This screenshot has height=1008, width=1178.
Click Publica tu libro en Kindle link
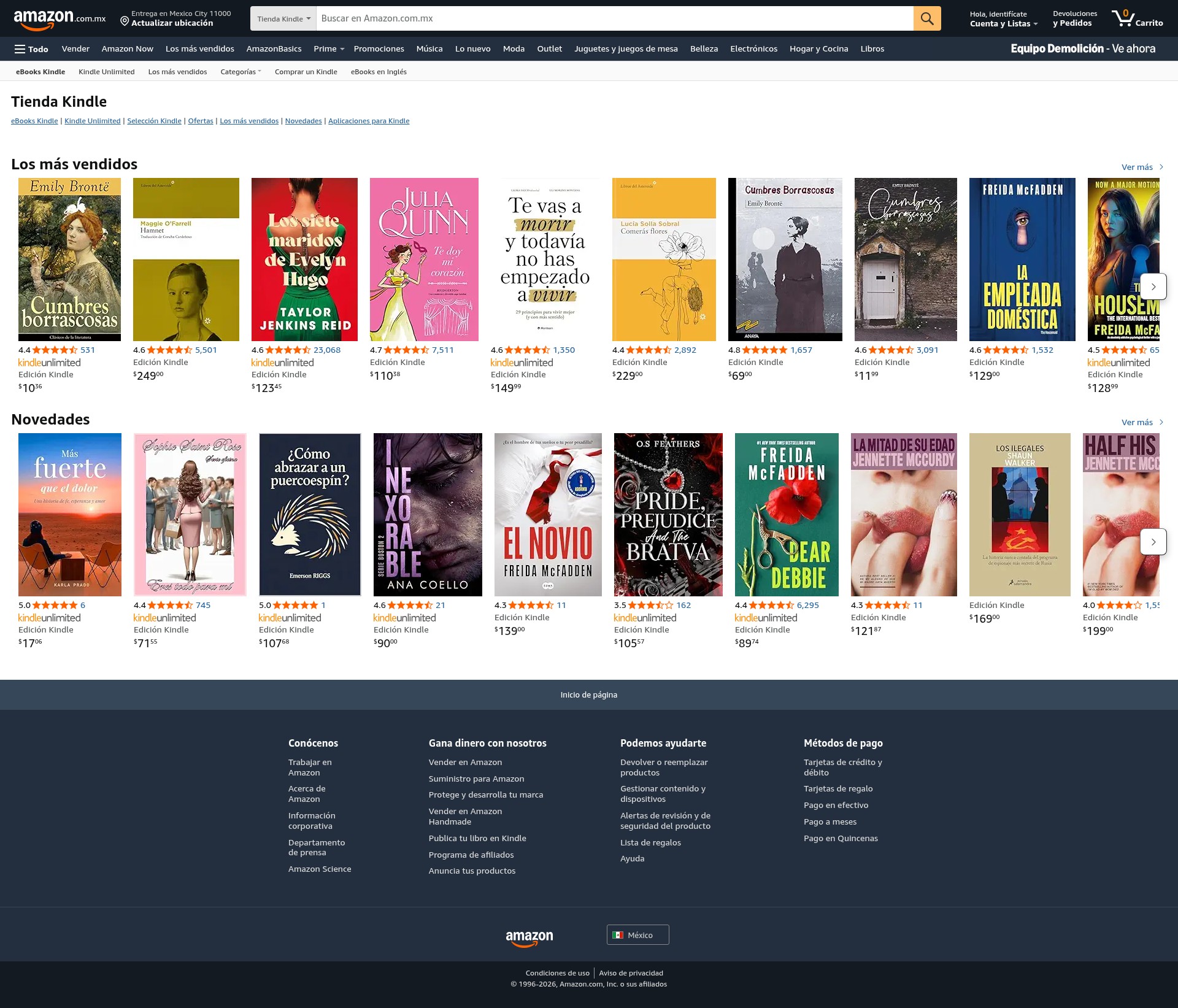[x=477, y=838]
